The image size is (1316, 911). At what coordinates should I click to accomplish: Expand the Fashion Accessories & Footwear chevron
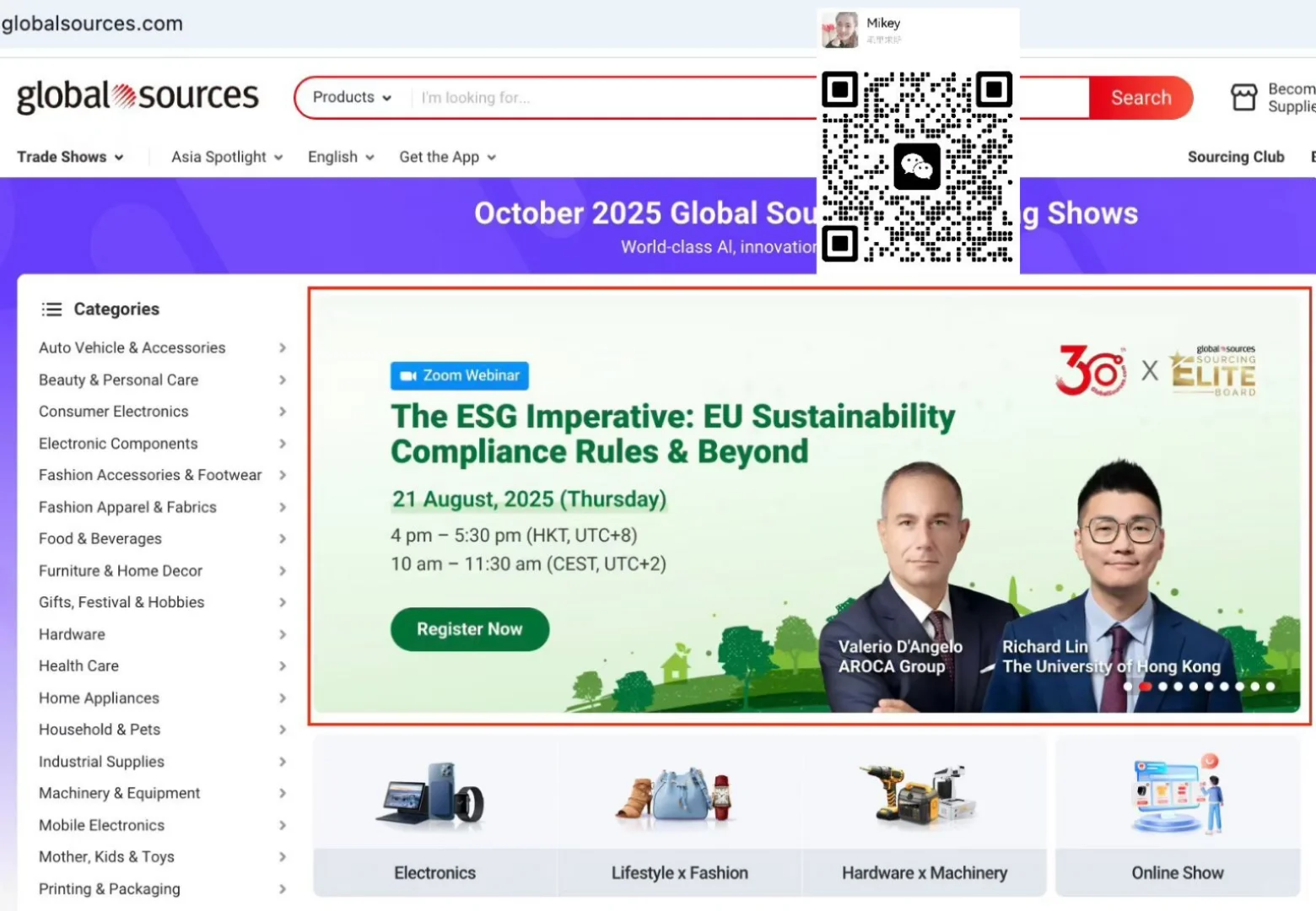(283, 475)
